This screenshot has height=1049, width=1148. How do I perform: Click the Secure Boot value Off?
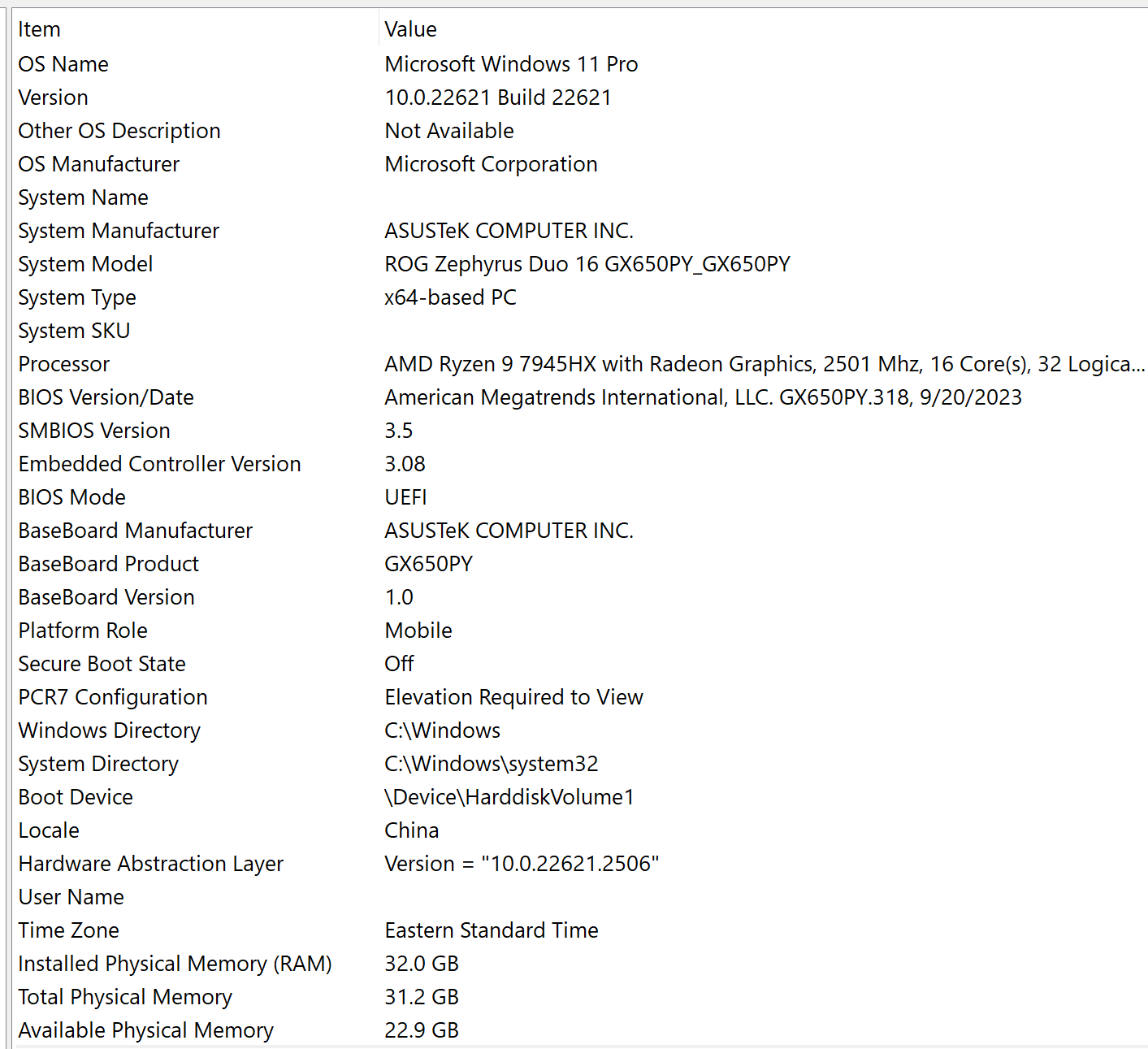point(399,664)
